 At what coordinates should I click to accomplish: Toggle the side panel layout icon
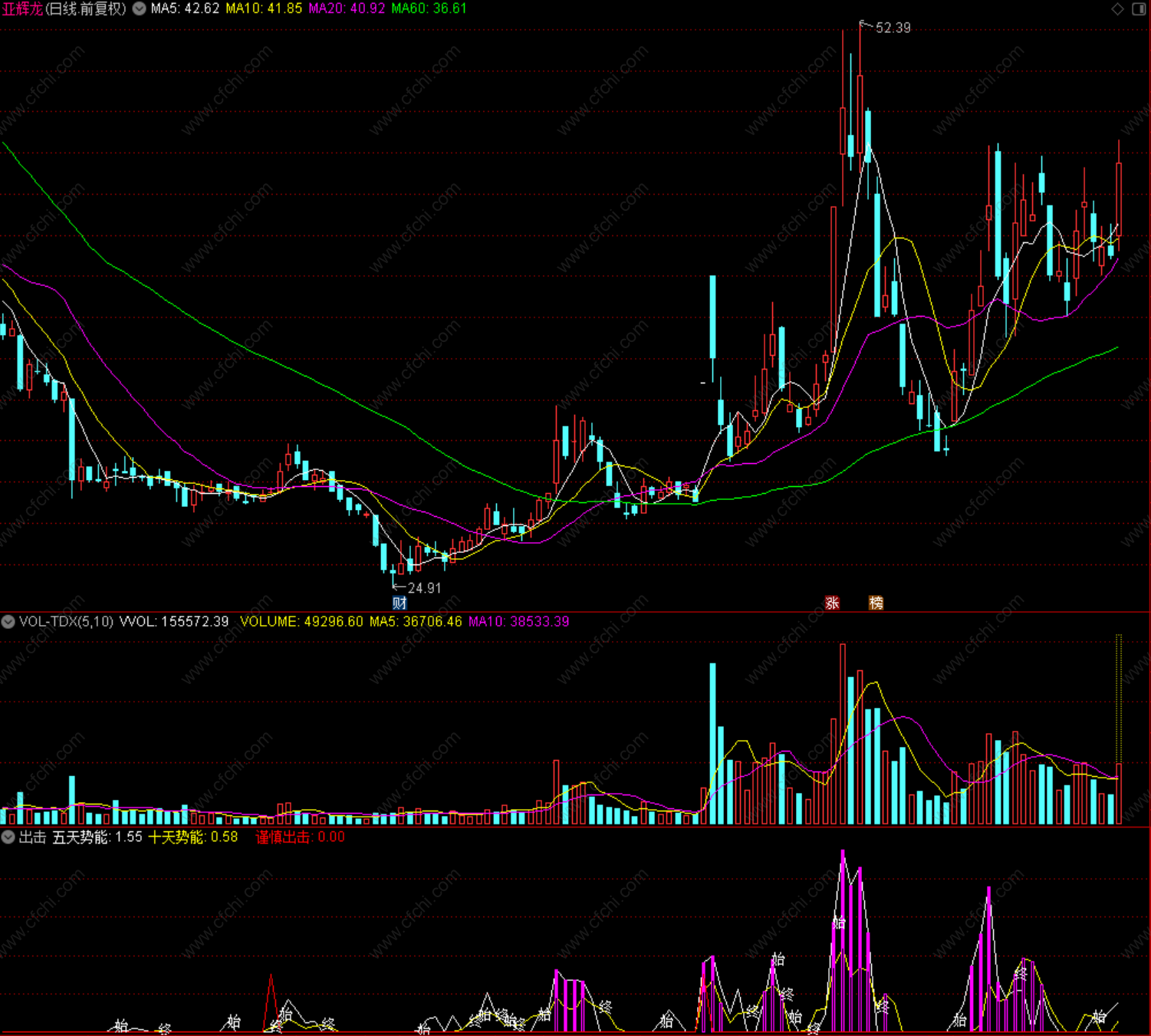1139,9
